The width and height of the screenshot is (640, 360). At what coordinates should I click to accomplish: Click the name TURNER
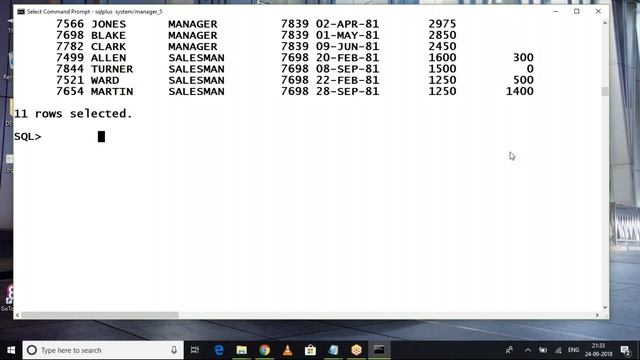tap(112, 69)
